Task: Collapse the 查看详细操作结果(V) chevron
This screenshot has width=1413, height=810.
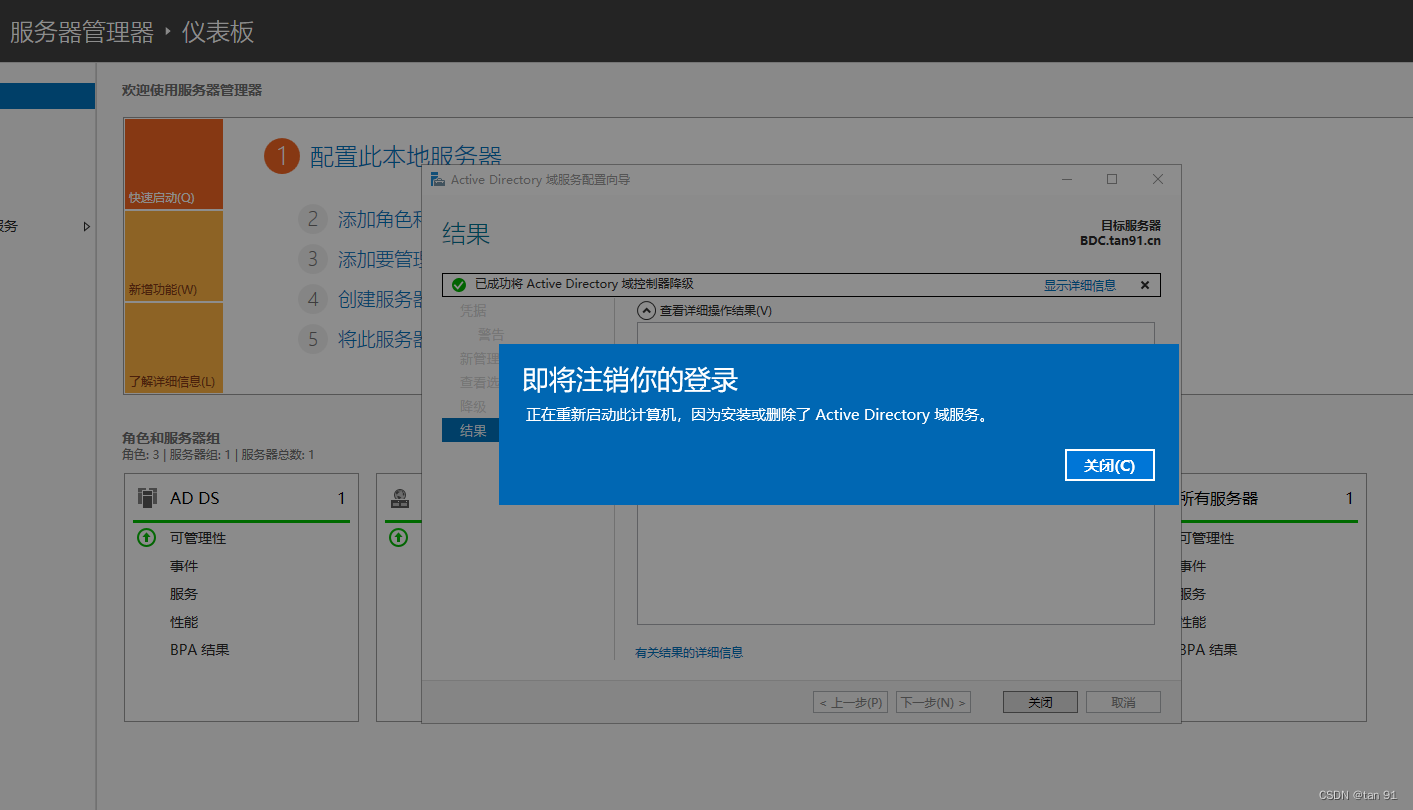Action: 646,310
